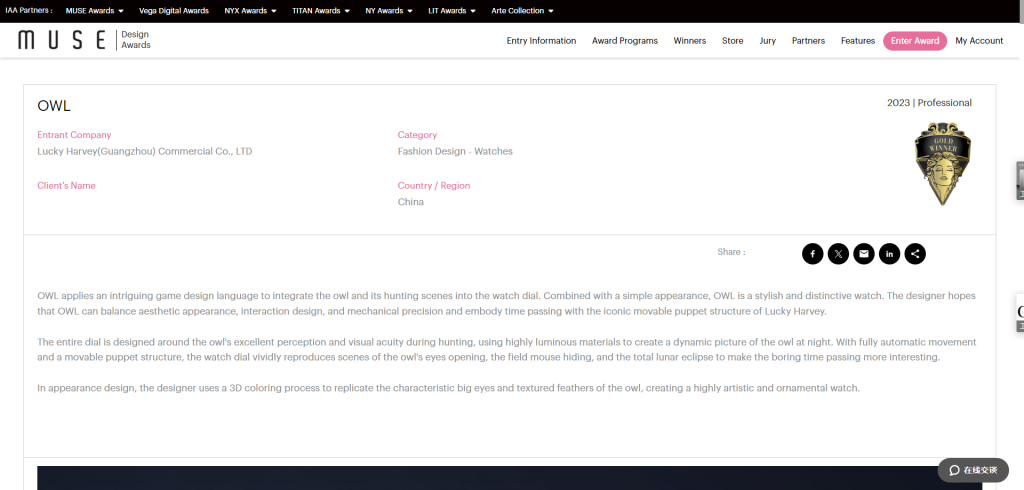The height and width of the screenshot is (490, 1024).
Task: Click the OWL entry title
Action: tap(54, 106)
